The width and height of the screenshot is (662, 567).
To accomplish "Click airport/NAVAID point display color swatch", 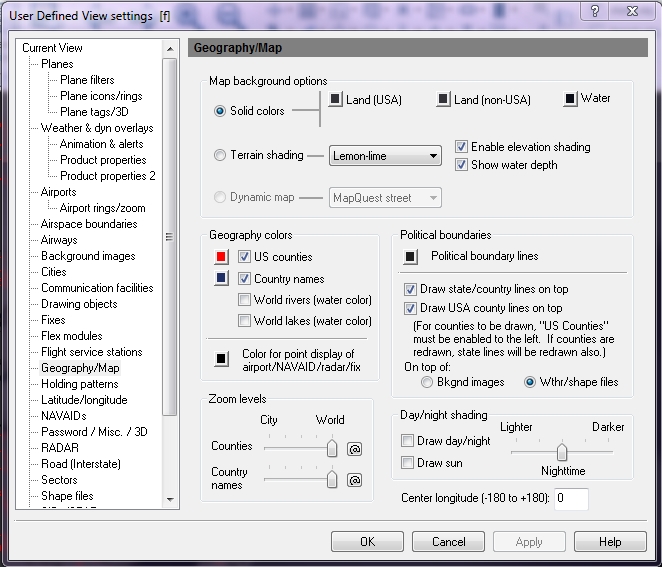I will click(220, 360).
